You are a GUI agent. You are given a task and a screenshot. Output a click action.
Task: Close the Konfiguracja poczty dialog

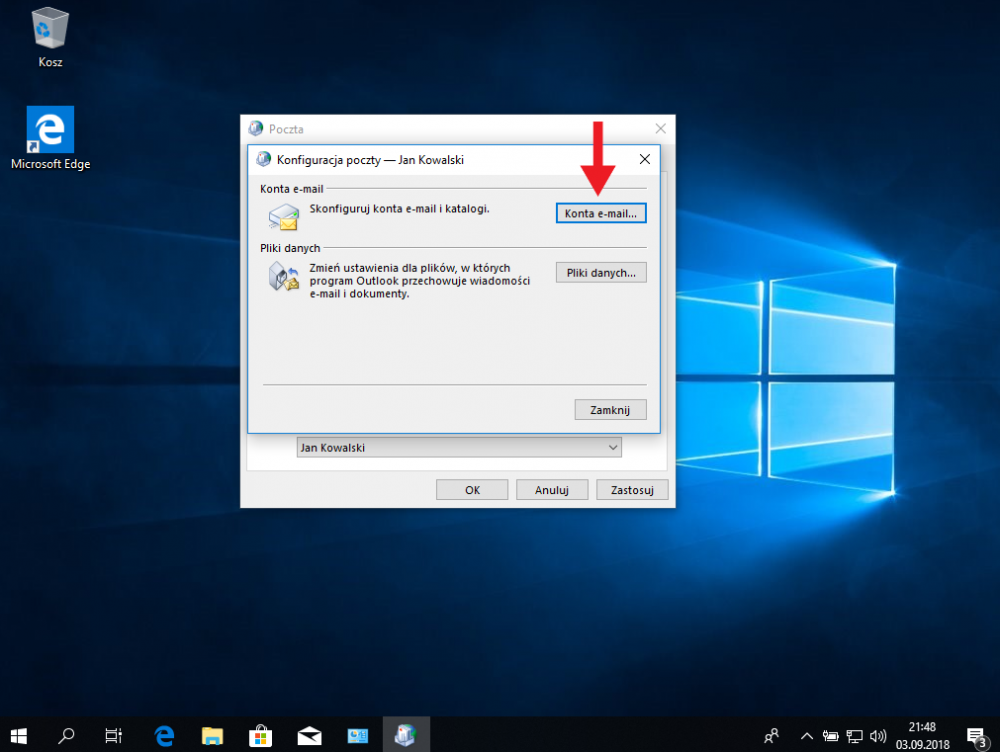click(x=645, y=159)
